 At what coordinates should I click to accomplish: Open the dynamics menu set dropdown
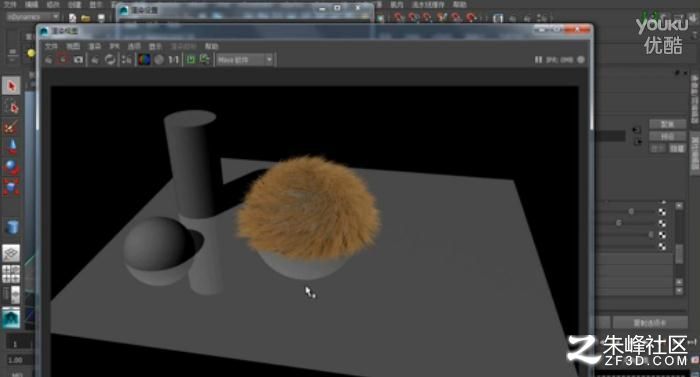click(x=33, y=17)
